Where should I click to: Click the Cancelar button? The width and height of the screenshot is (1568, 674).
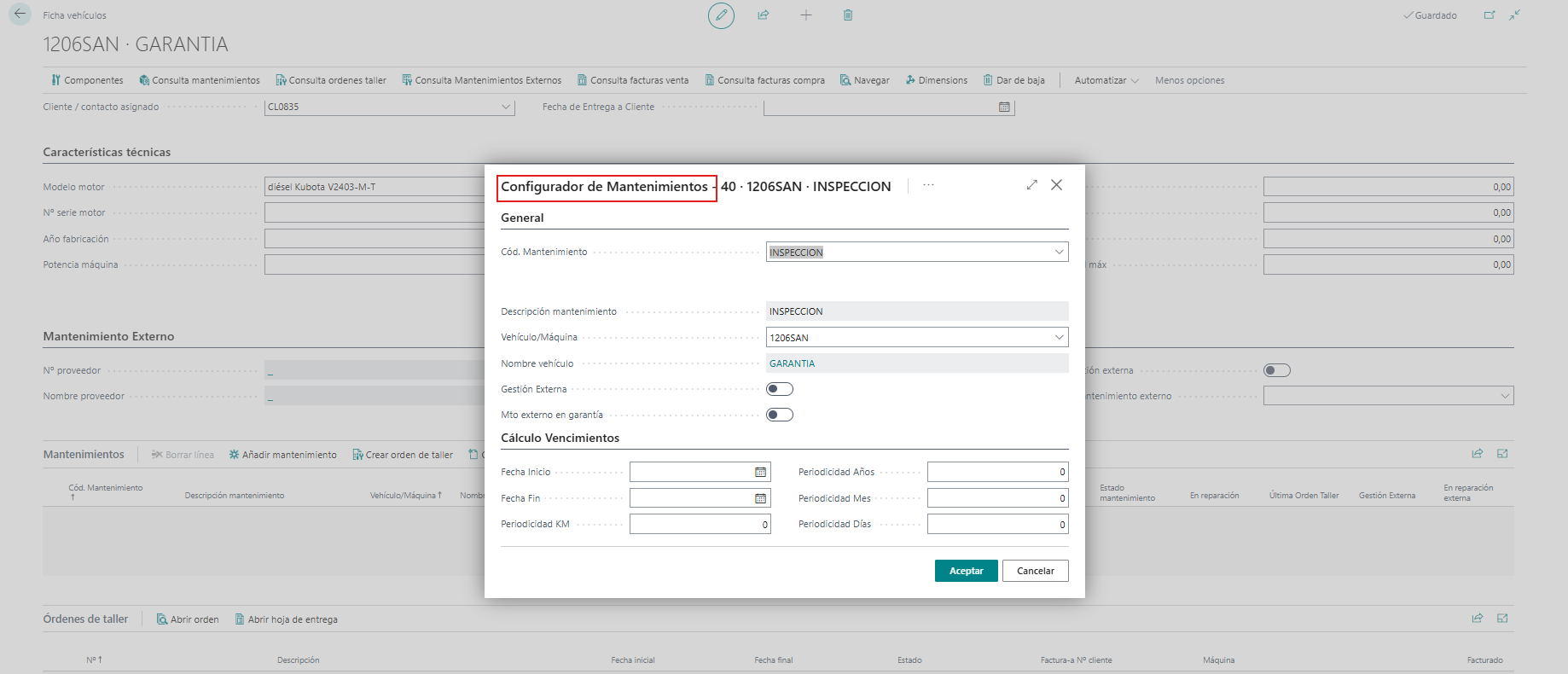coord(1036,571)
